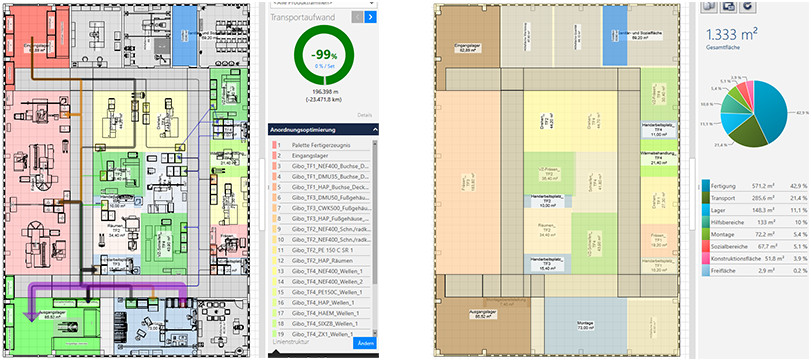This screenshot has width=811, height=360.
Task: Select row 2 Eingangslager in list
Action: click(321, 156)
